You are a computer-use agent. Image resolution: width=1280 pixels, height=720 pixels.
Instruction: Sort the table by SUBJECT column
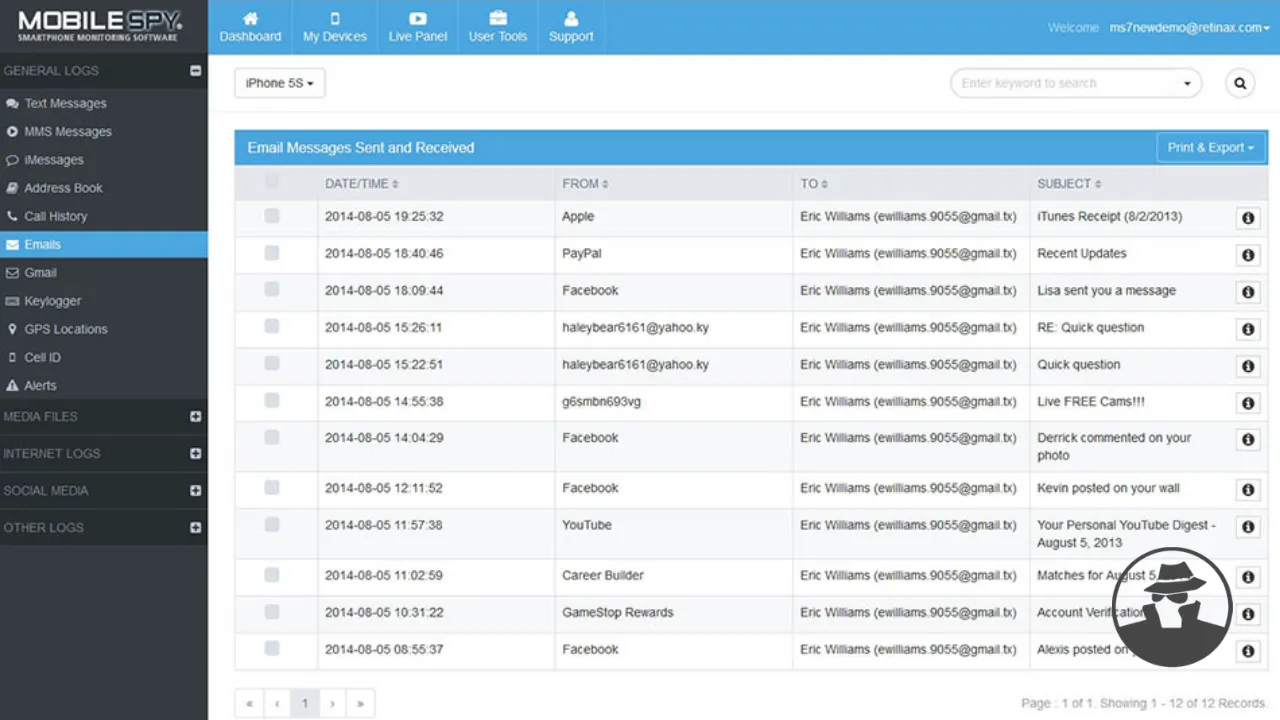[1069, 184]
